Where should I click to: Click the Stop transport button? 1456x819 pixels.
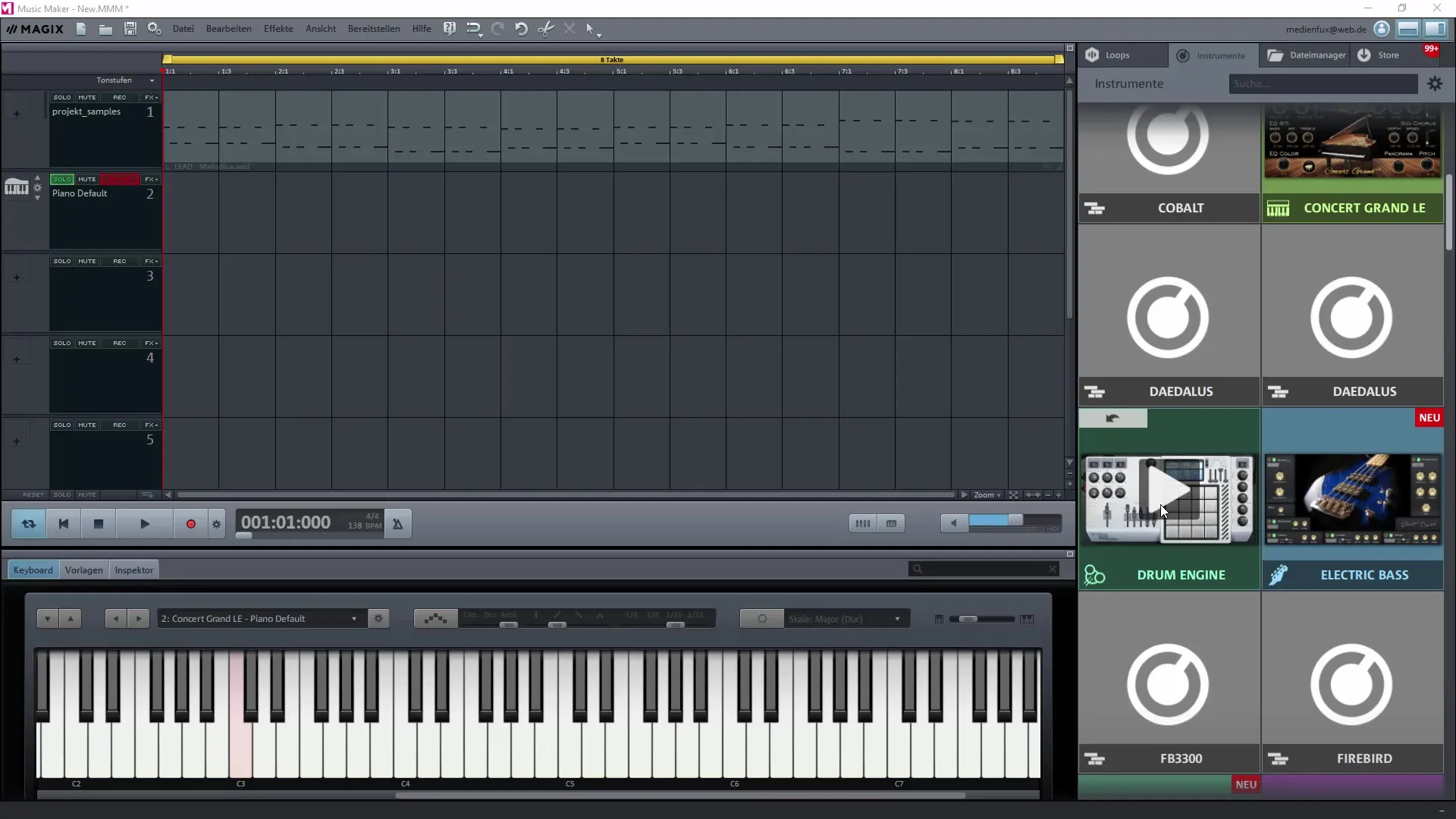99,524
